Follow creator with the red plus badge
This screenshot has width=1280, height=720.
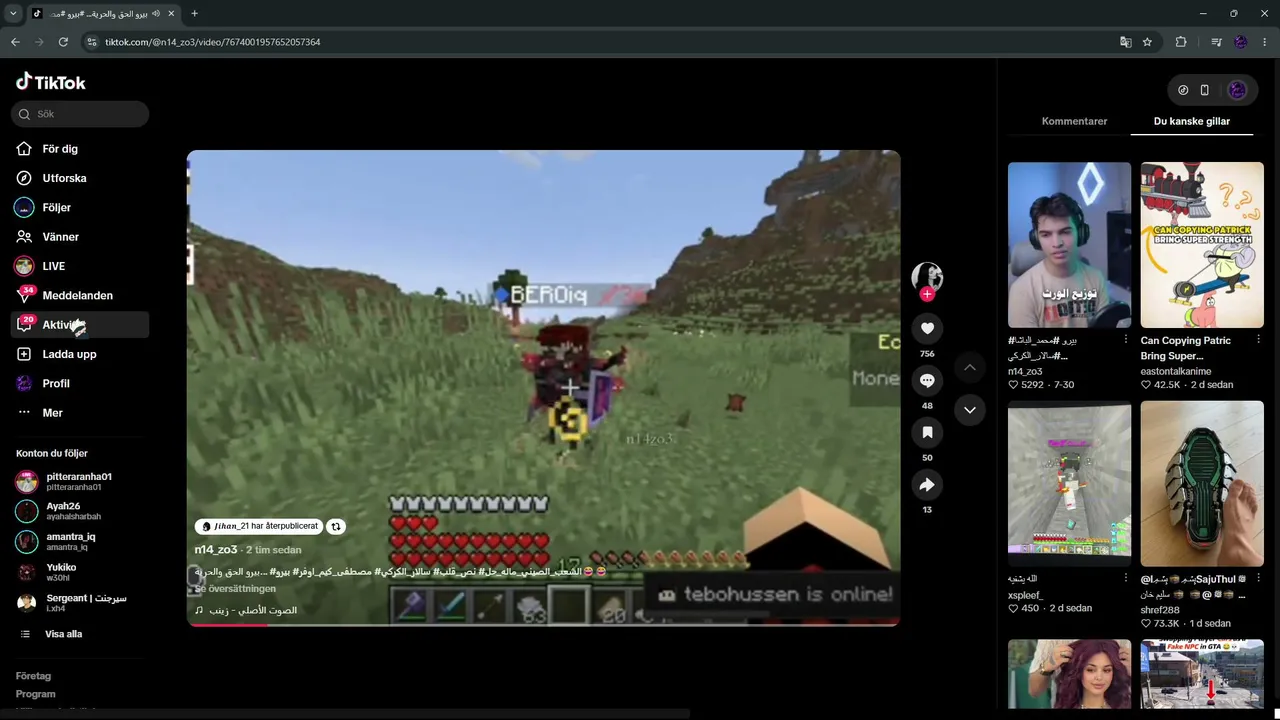coord(927,294)
